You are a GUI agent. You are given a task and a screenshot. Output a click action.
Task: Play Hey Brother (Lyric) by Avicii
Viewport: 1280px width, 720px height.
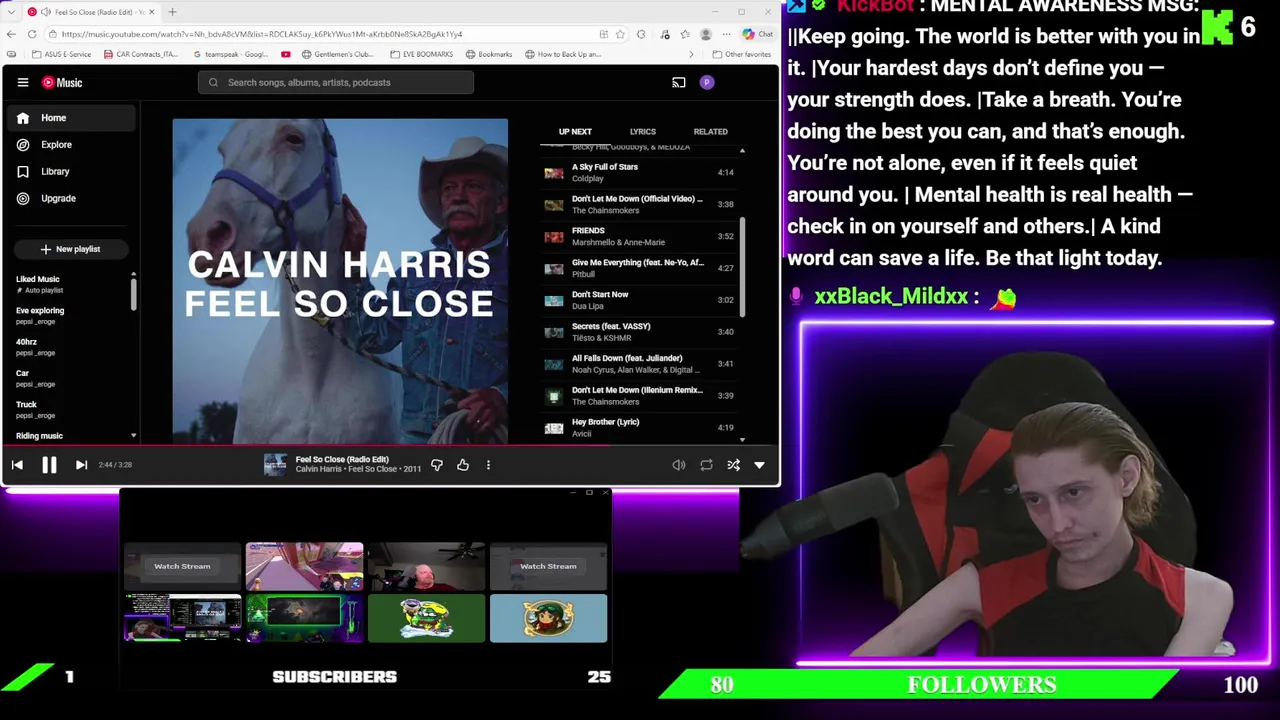638,428
